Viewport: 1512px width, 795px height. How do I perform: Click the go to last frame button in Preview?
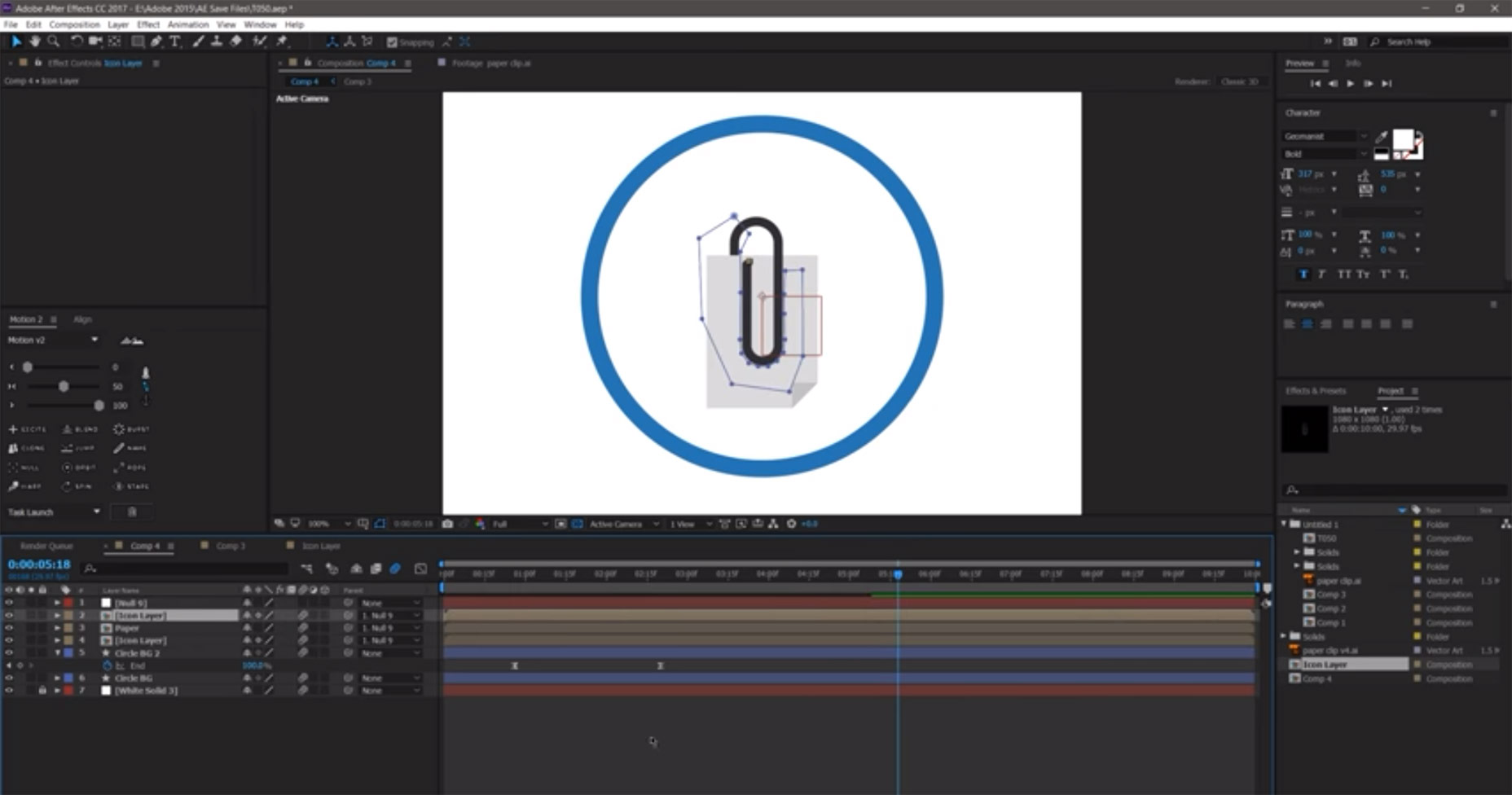point(1387,83)
